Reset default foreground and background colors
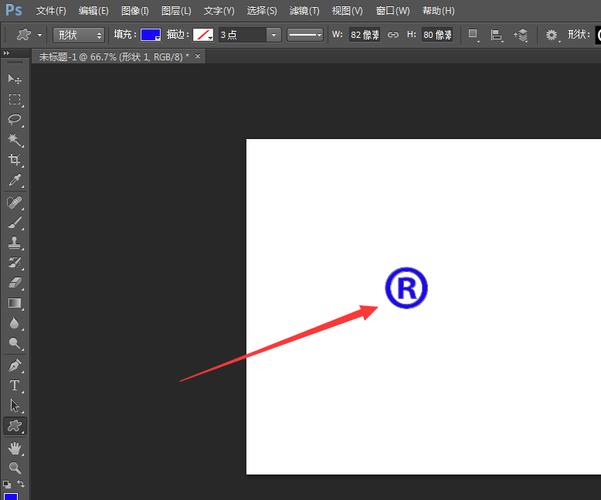The height and width of the screenshot is (500, 601). tap(7, 484)
